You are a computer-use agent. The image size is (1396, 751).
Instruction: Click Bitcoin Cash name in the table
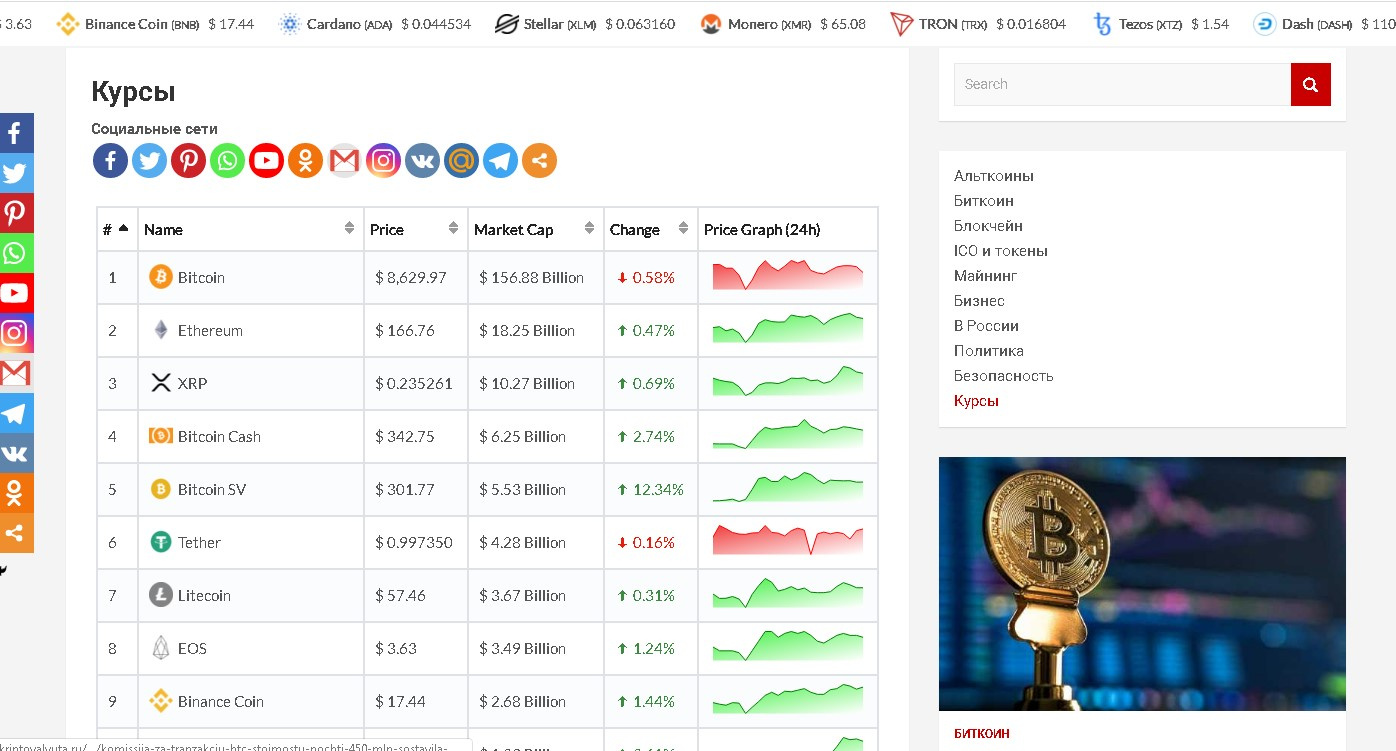click(219, 436)
